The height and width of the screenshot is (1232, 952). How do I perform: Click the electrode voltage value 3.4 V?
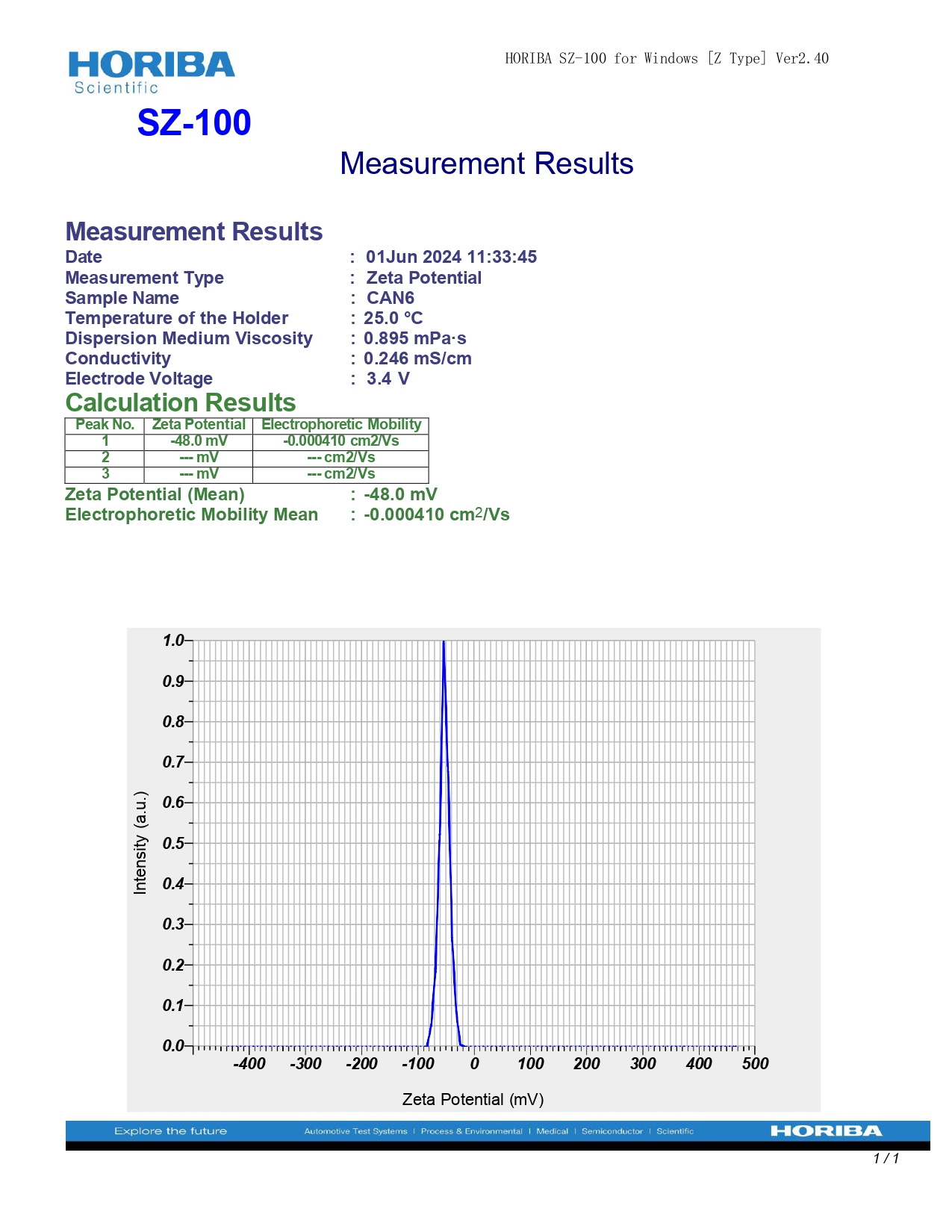[x=388, y=379]
